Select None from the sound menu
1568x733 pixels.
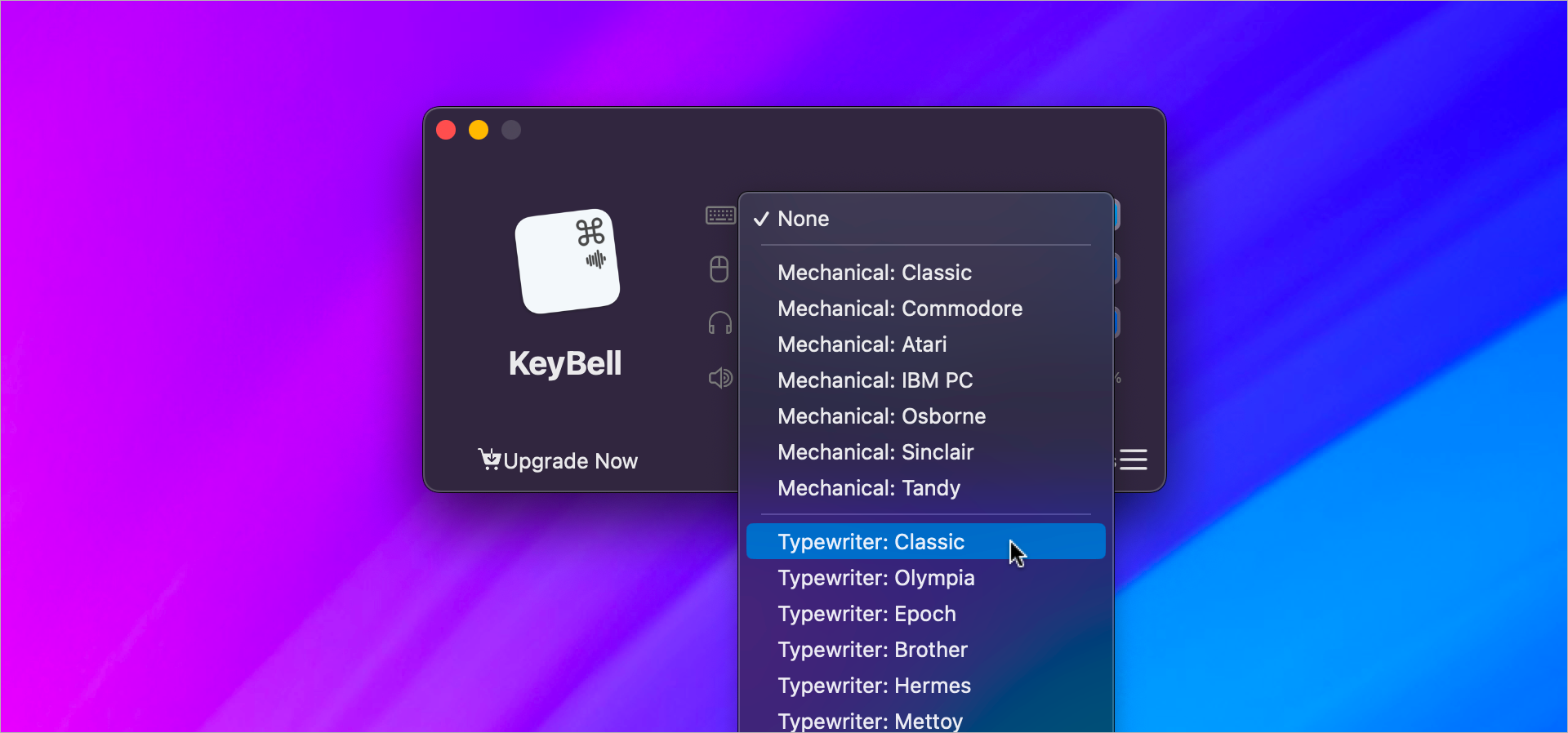coord(926,219)
